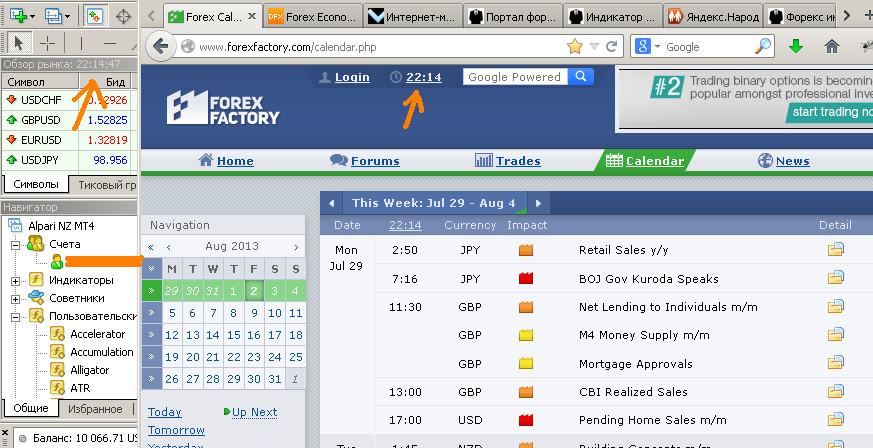873x448 pixels.
Task: Click the 22:14 clock link in site header
Action: 424,77
